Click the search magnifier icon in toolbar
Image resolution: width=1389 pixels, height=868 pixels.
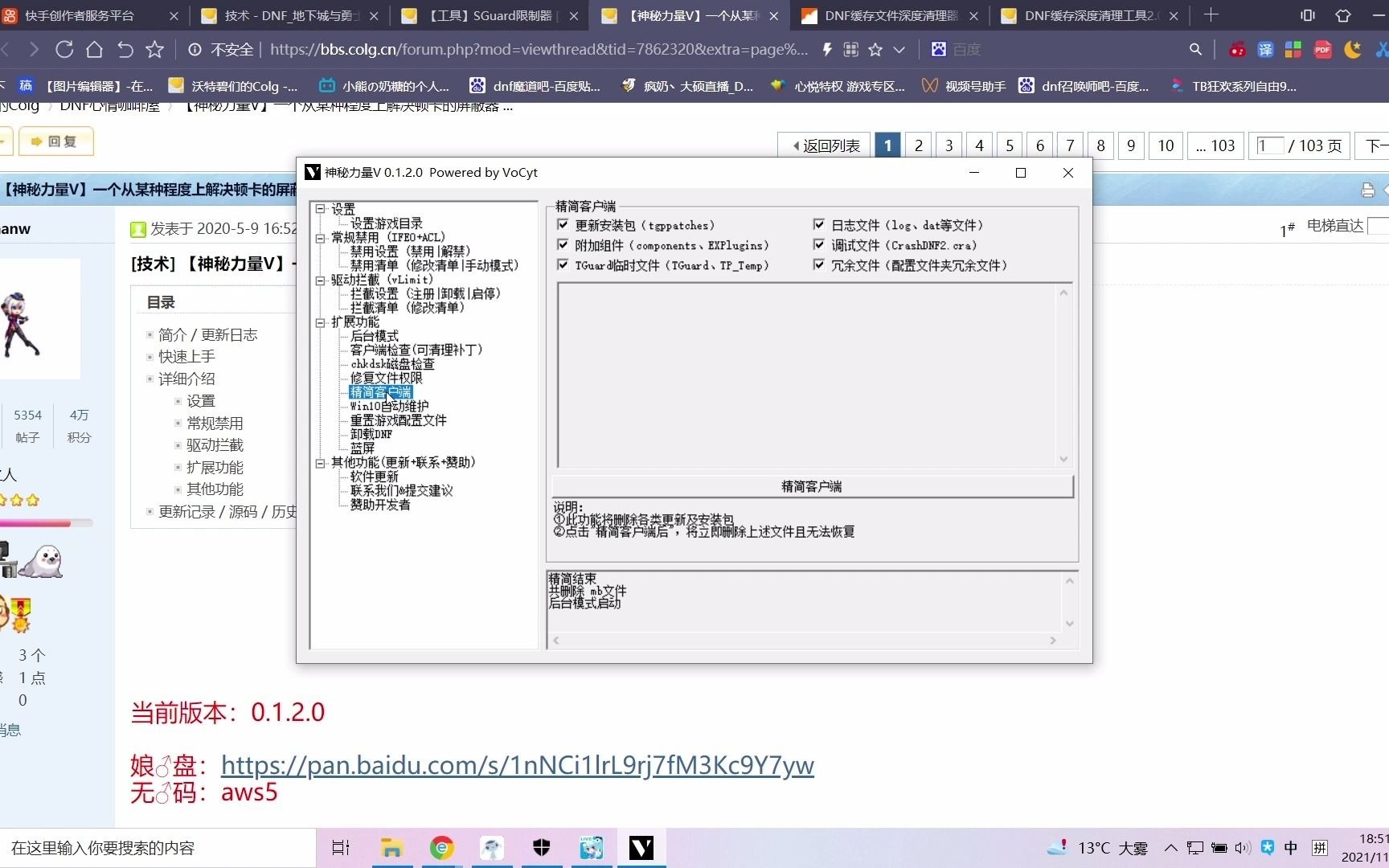pyautogui.click(x=1195, y=50)
